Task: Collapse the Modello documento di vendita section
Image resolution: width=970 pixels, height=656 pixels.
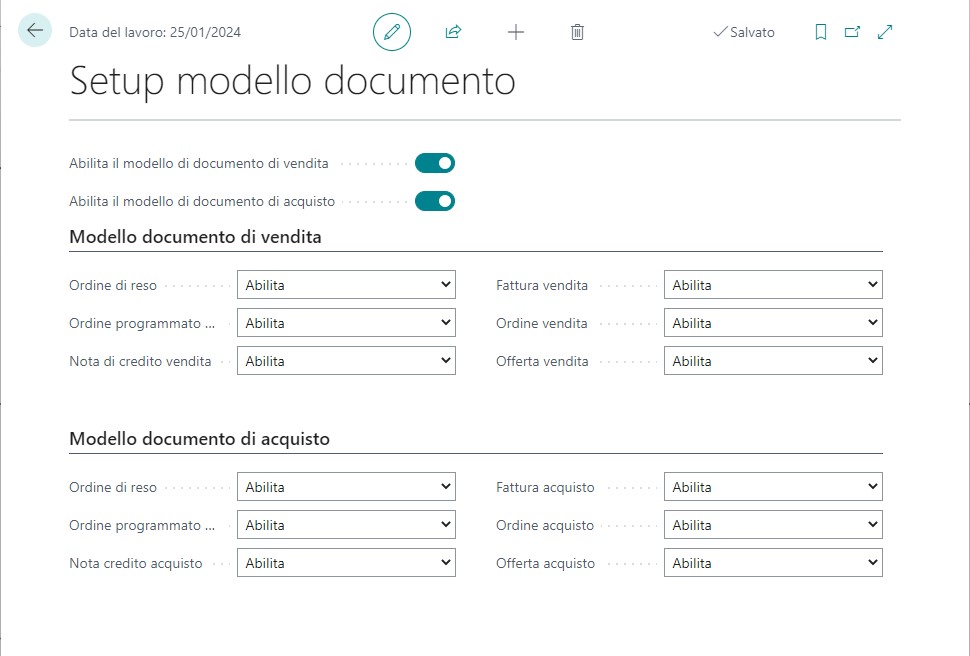Action: 195,237
